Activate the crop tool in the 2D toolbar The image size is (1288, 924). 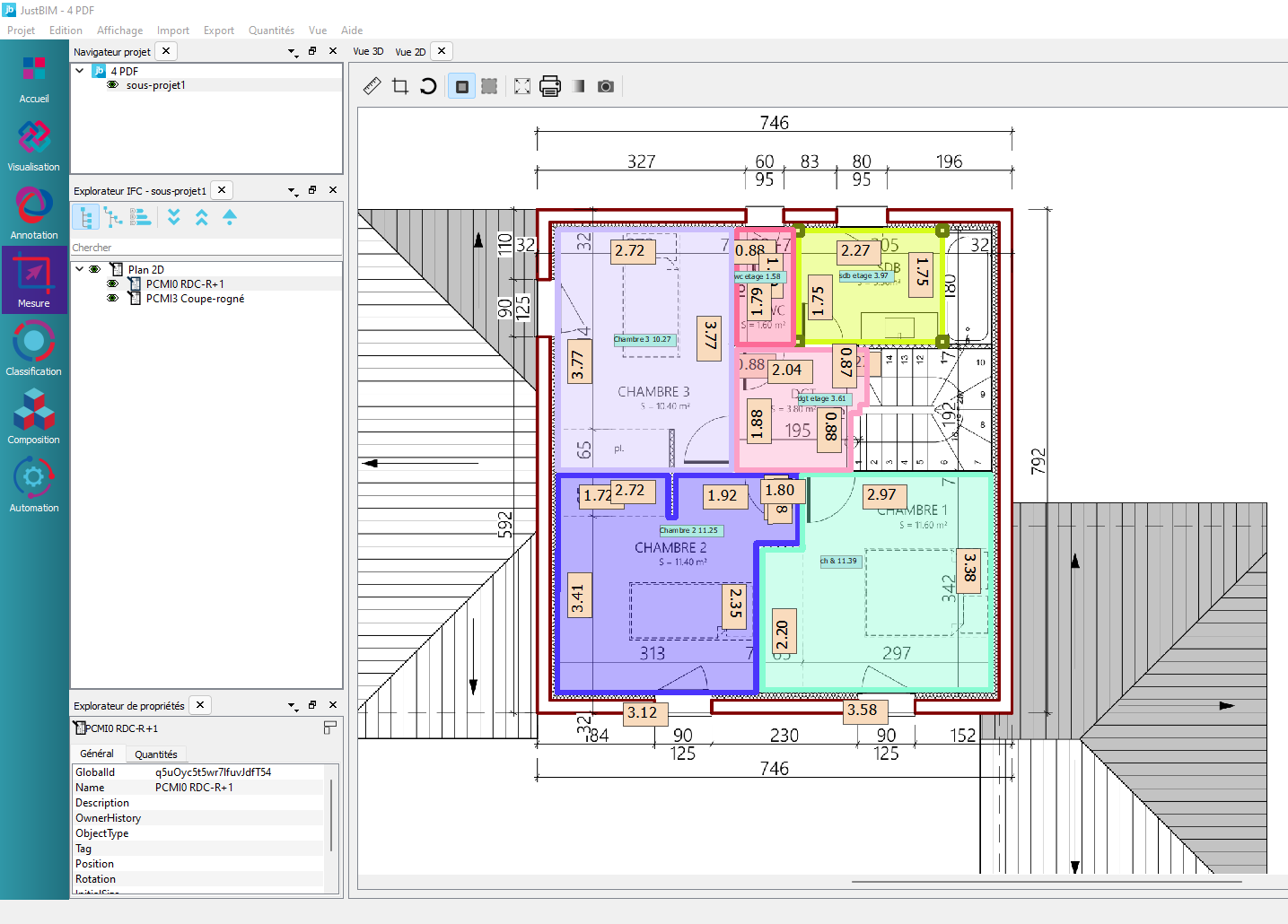point(400,86)
